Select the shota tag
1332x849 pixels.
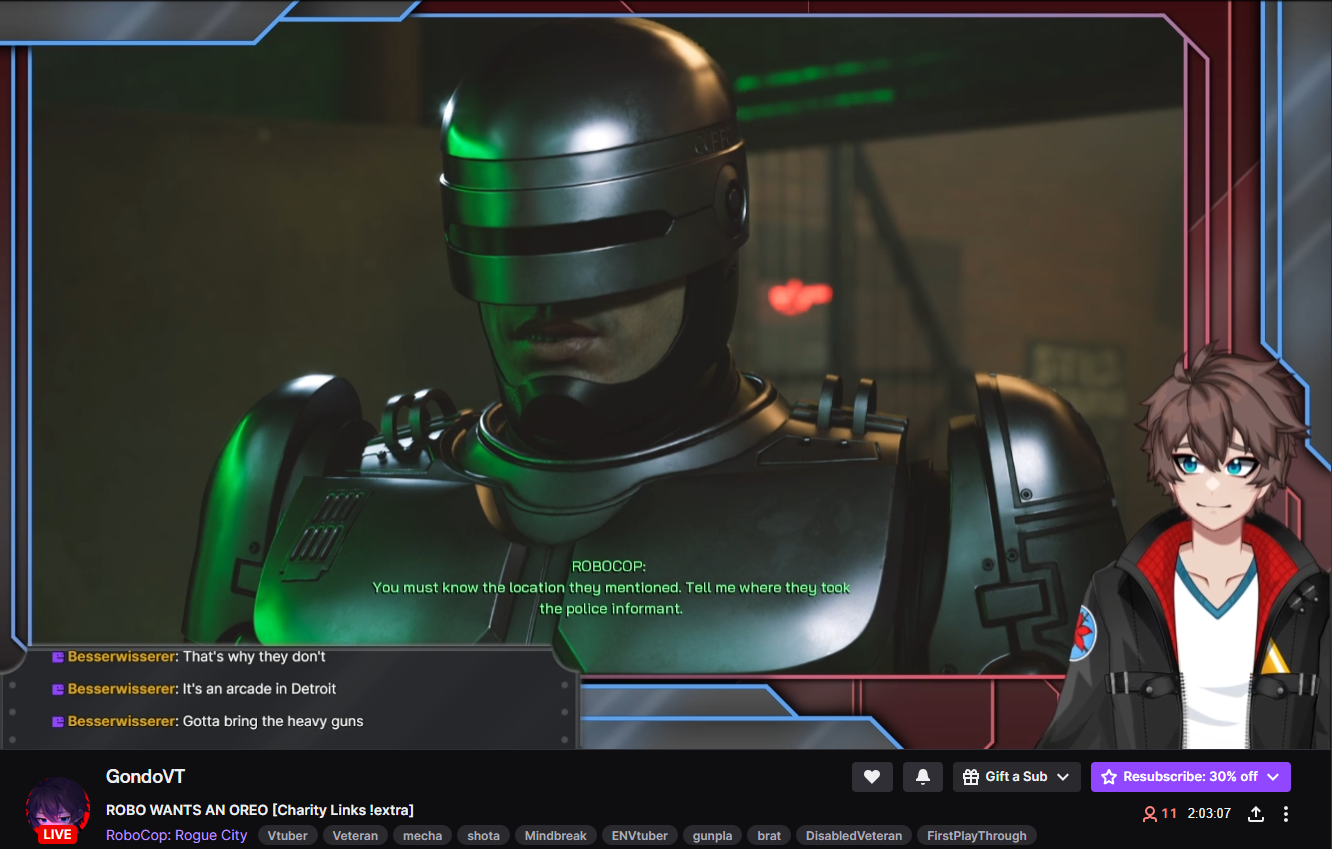[483, 835]
